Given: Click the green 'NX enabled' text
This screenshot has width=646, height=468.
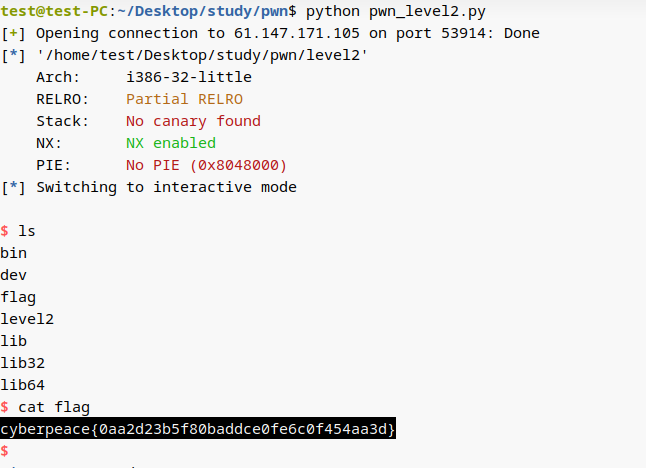Looking at the screenshot, I should [171, 143].
